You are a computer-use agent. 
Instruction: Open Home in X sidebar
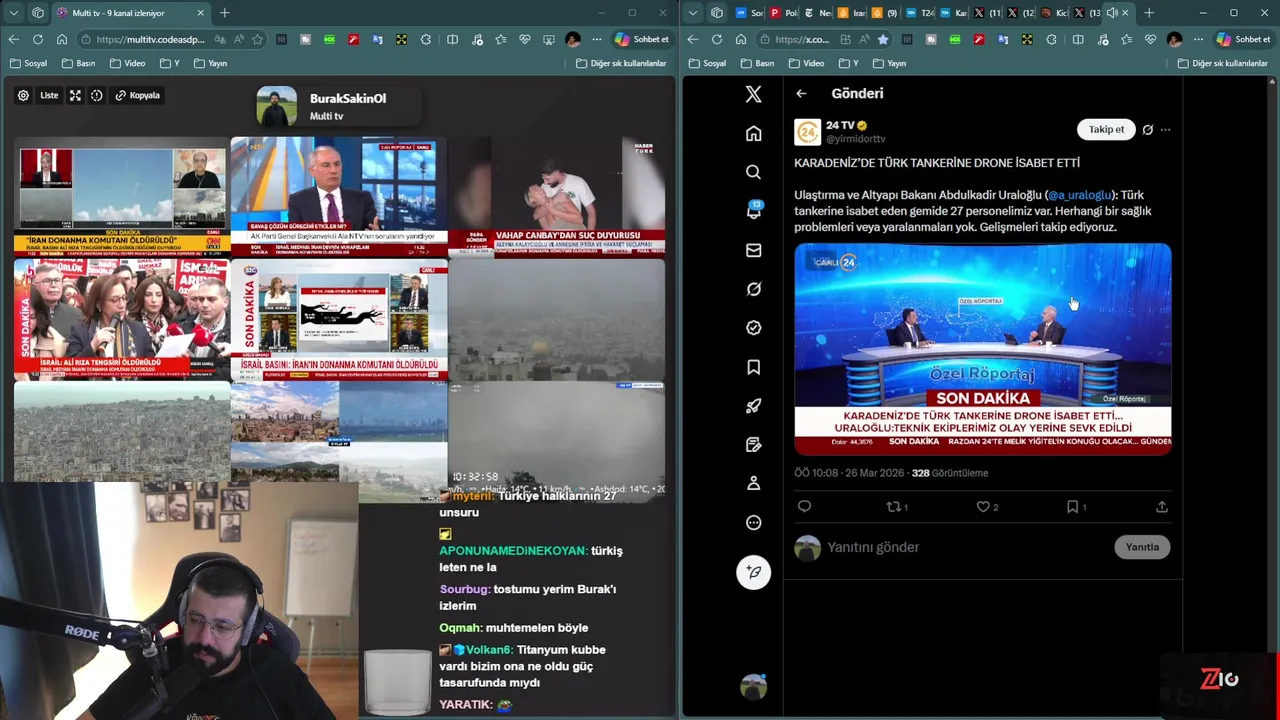[753, 133]
